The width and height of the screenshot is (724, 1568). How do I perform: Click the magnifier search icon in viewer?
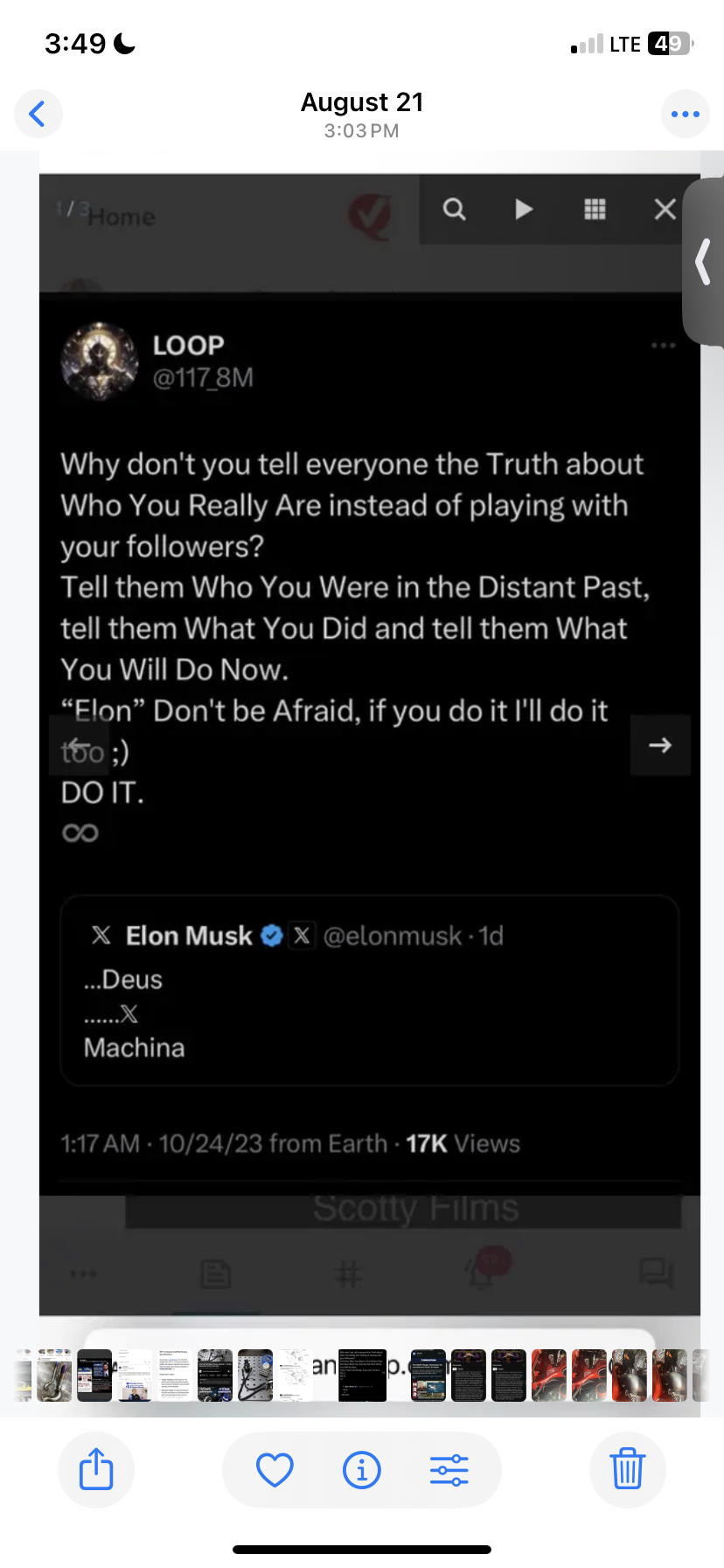(454, 209)
